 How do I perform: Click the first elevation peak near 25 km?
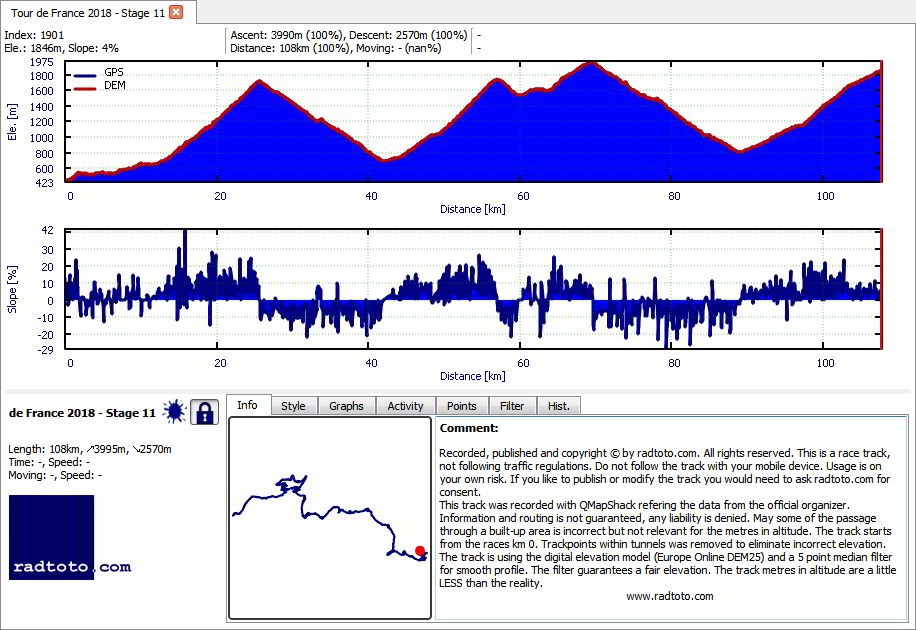[259, 82]
